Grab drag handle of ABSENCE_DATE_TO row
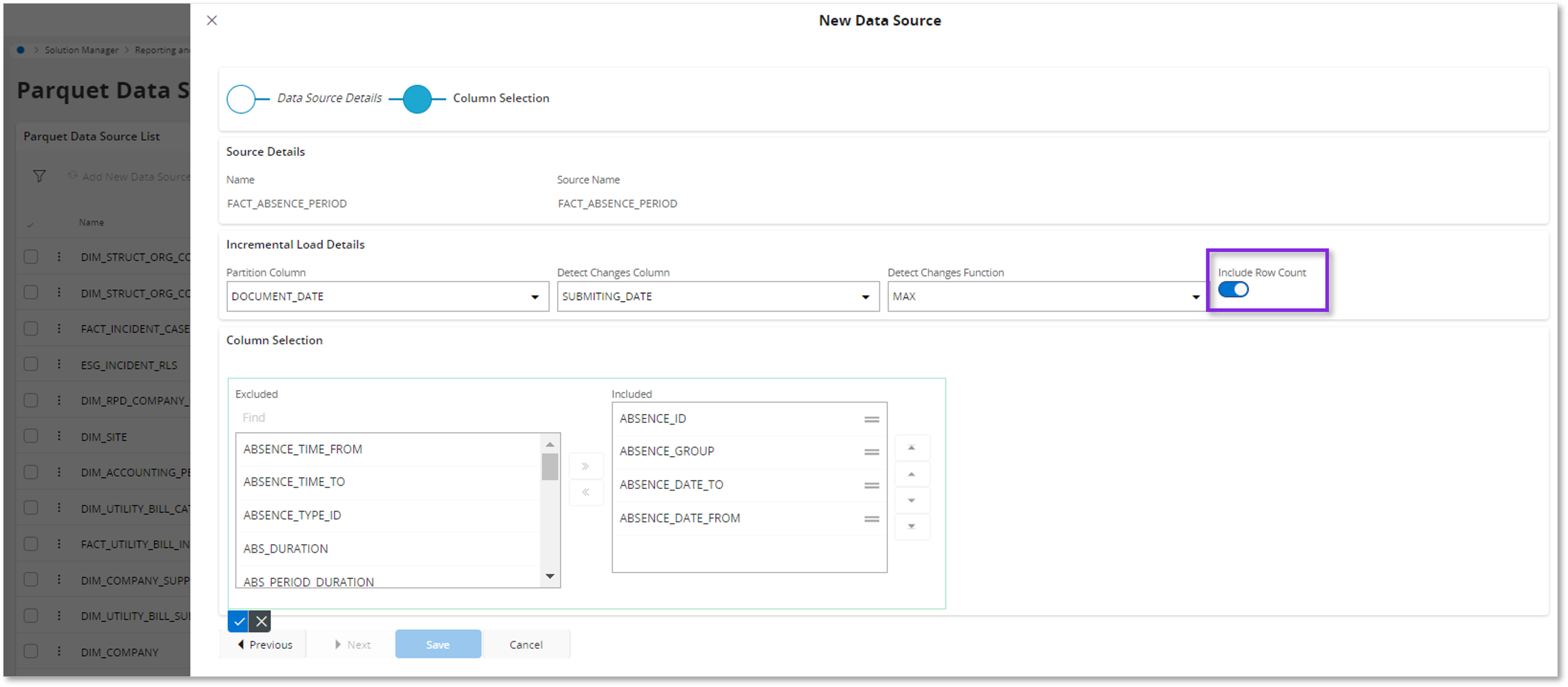 (x=872, y=485)
